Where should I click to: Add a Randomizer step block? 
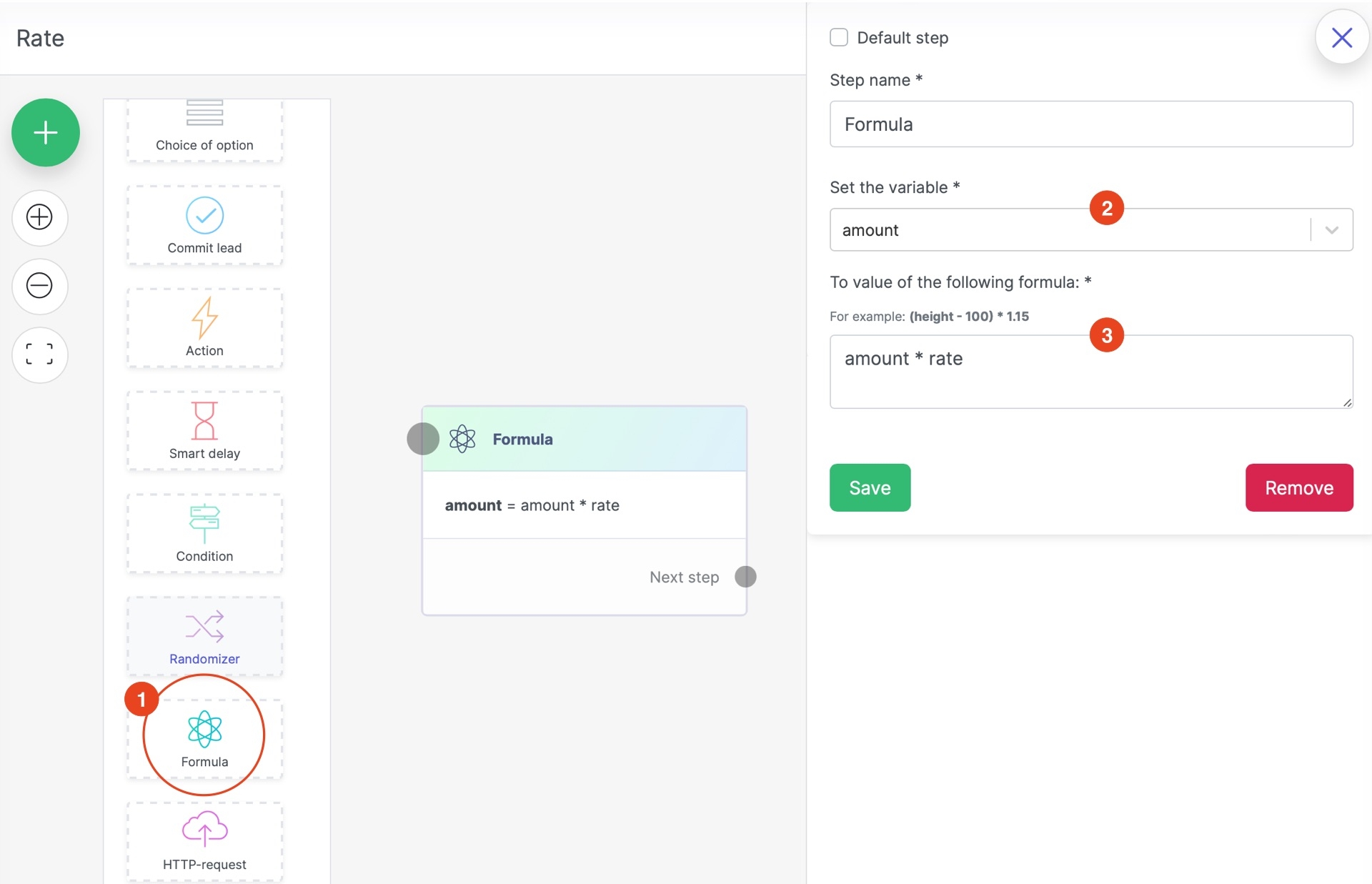[x=204, y=636]
